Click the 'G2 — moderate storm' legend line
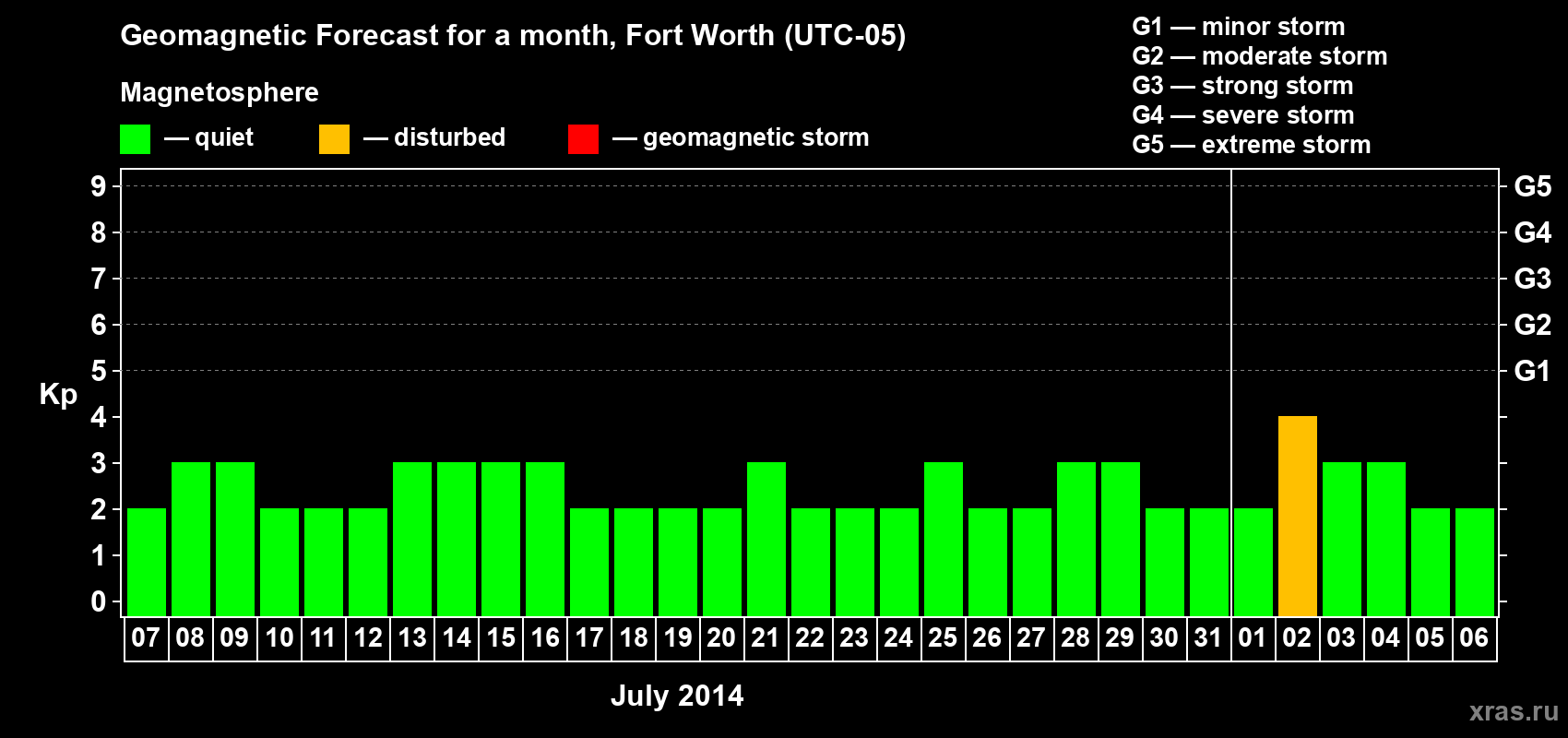The width and height of the screenshot is (1568, 738). click(1260, 56)
